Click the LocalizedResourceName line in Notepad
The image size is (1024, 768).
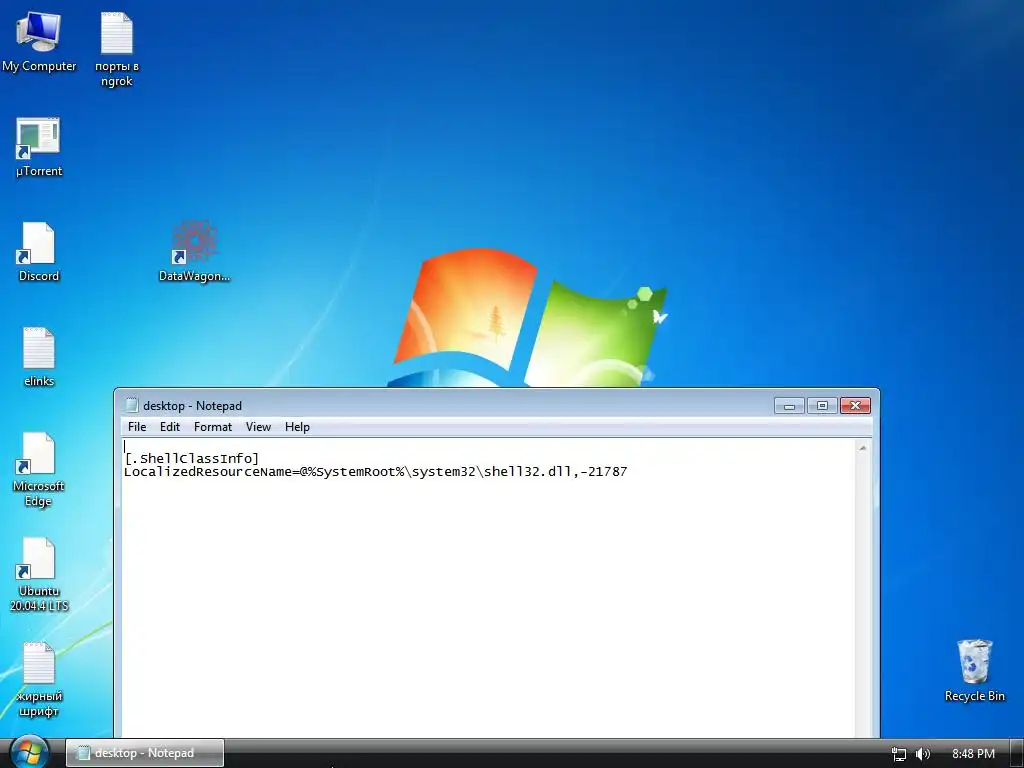376,472
